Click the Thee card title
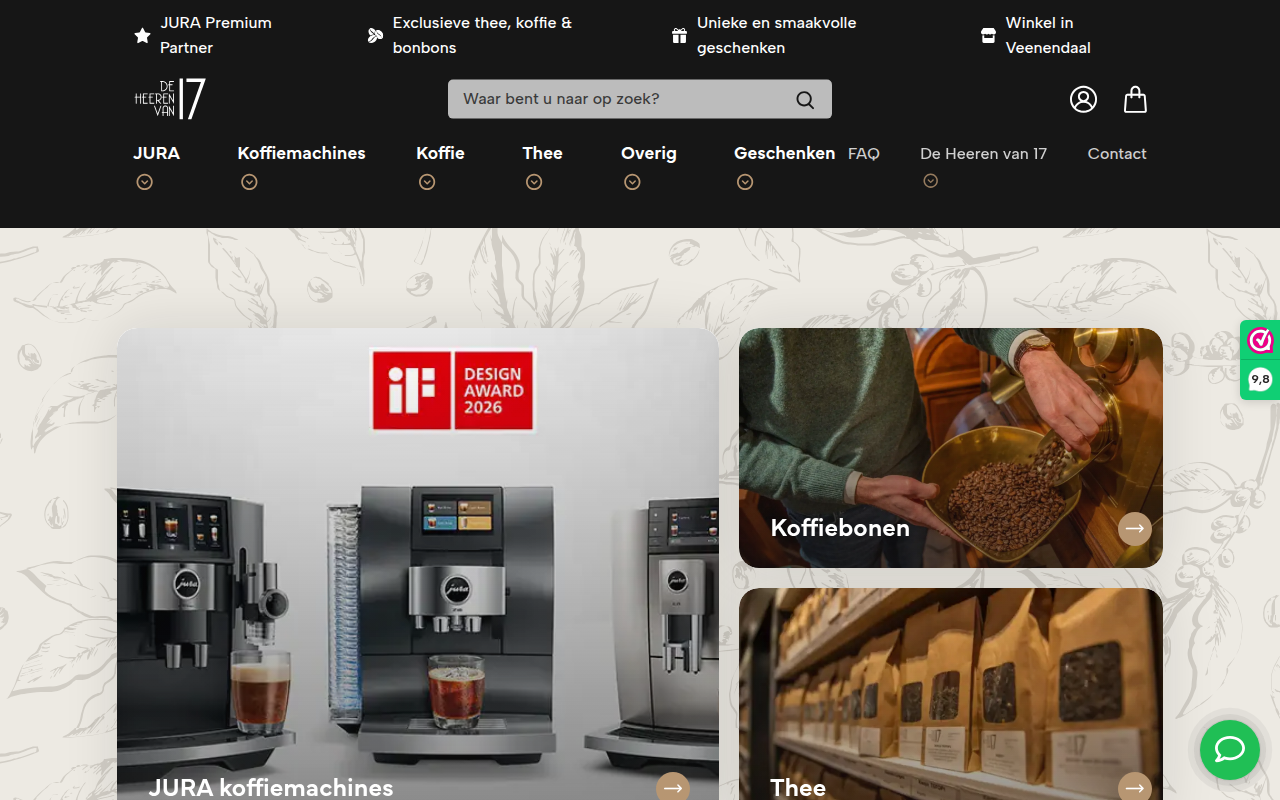This screenshot has height=800, width=1280. 798,787
